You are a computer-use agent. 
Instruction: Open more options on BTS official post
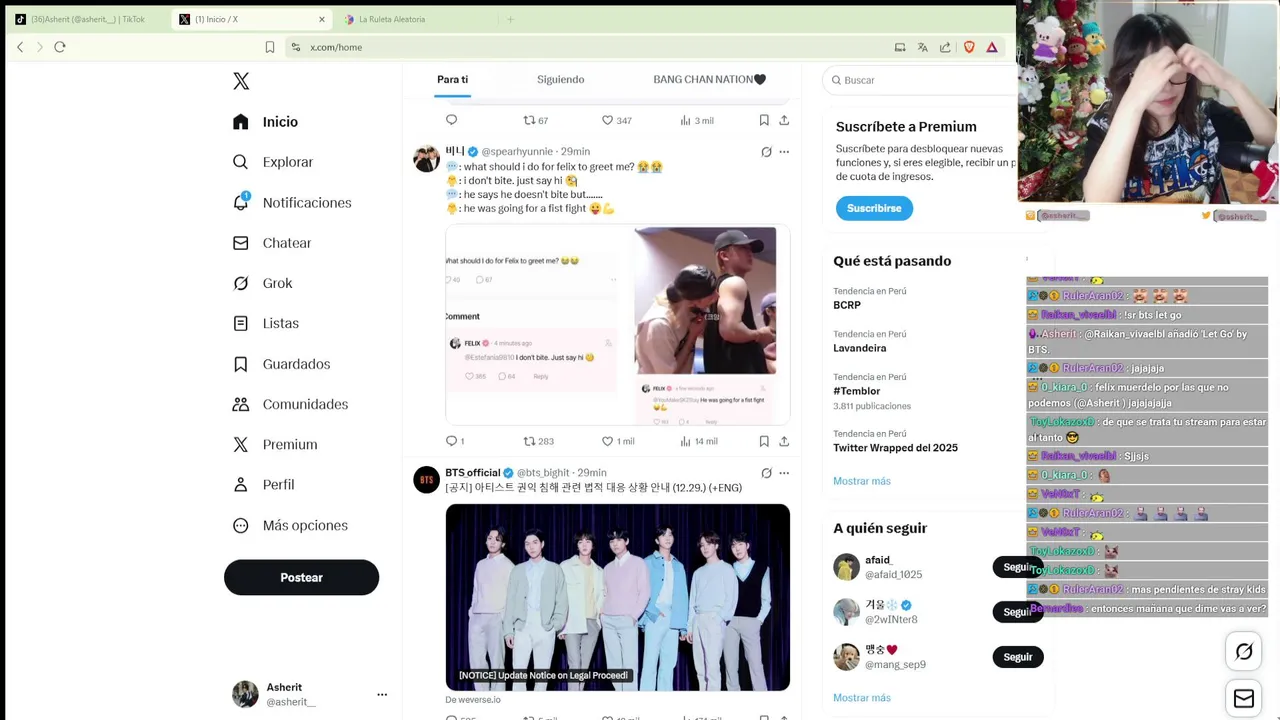coord(784,473)
